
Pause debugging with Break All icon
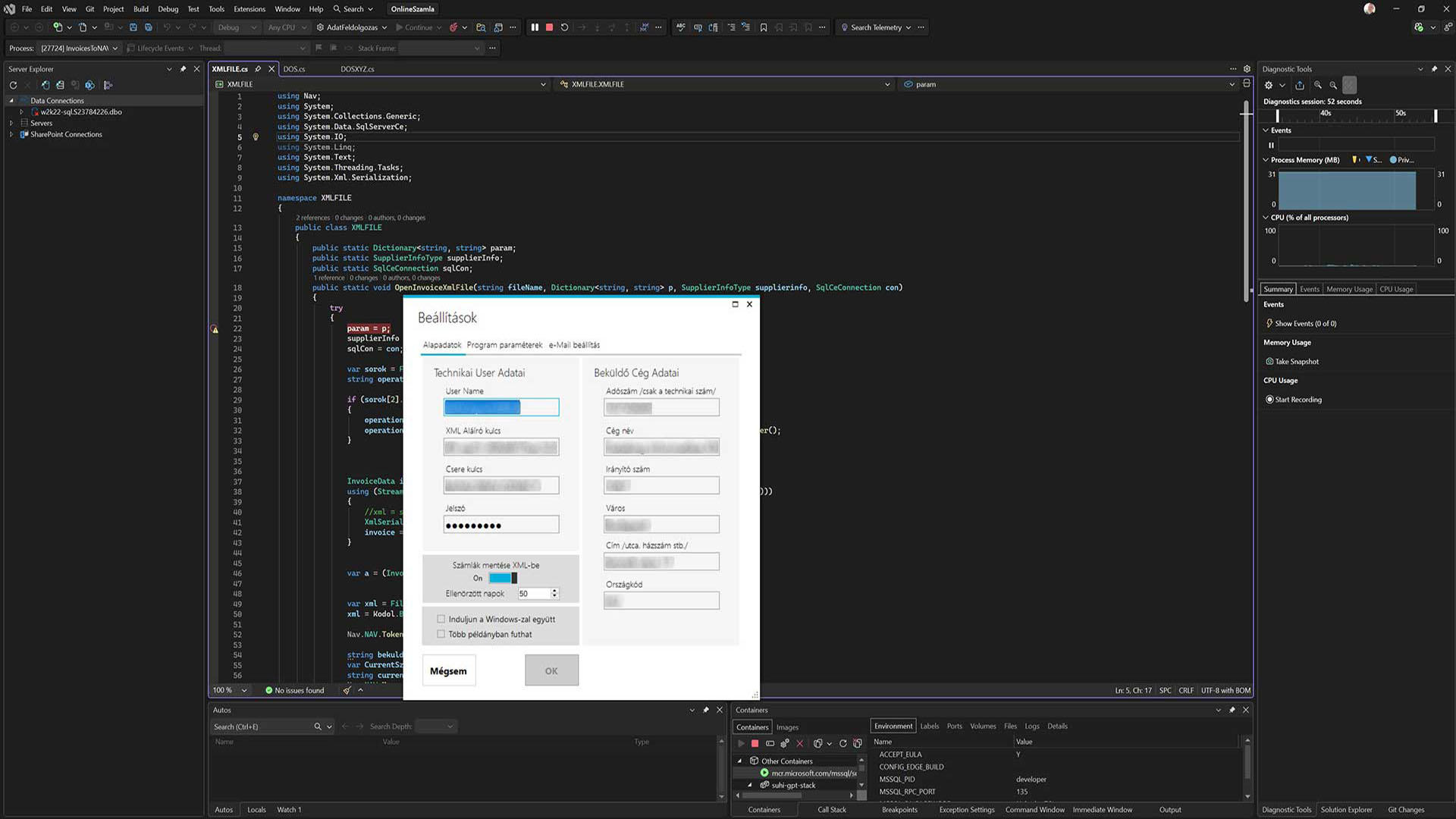[535, 27]
